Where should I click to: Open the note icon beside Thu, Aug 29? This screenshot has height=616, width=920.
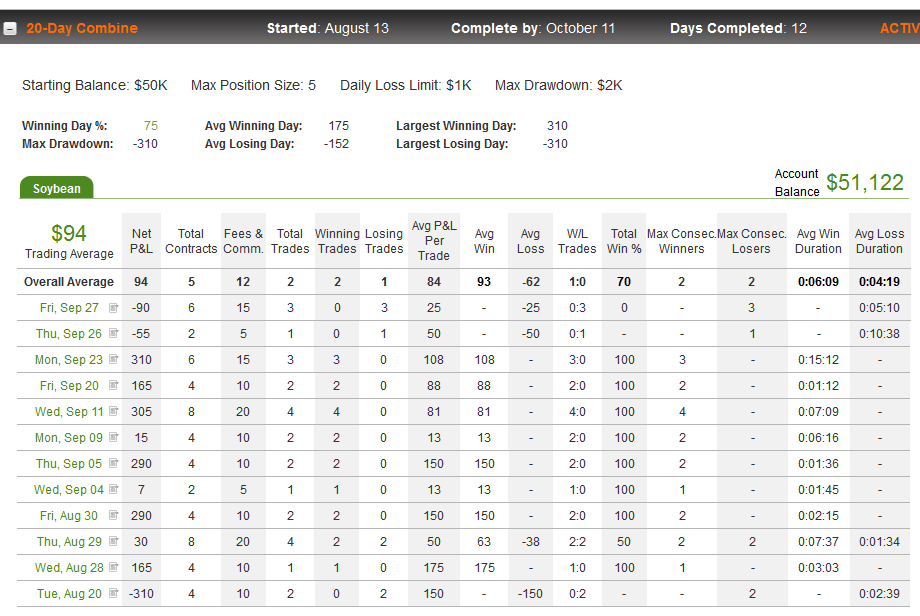pyautogui.click(x=114, y=541)
